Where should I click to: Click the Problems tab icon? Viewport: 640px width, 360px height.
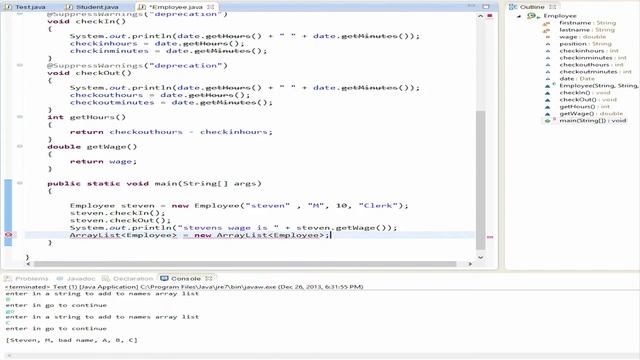(8, 278)
